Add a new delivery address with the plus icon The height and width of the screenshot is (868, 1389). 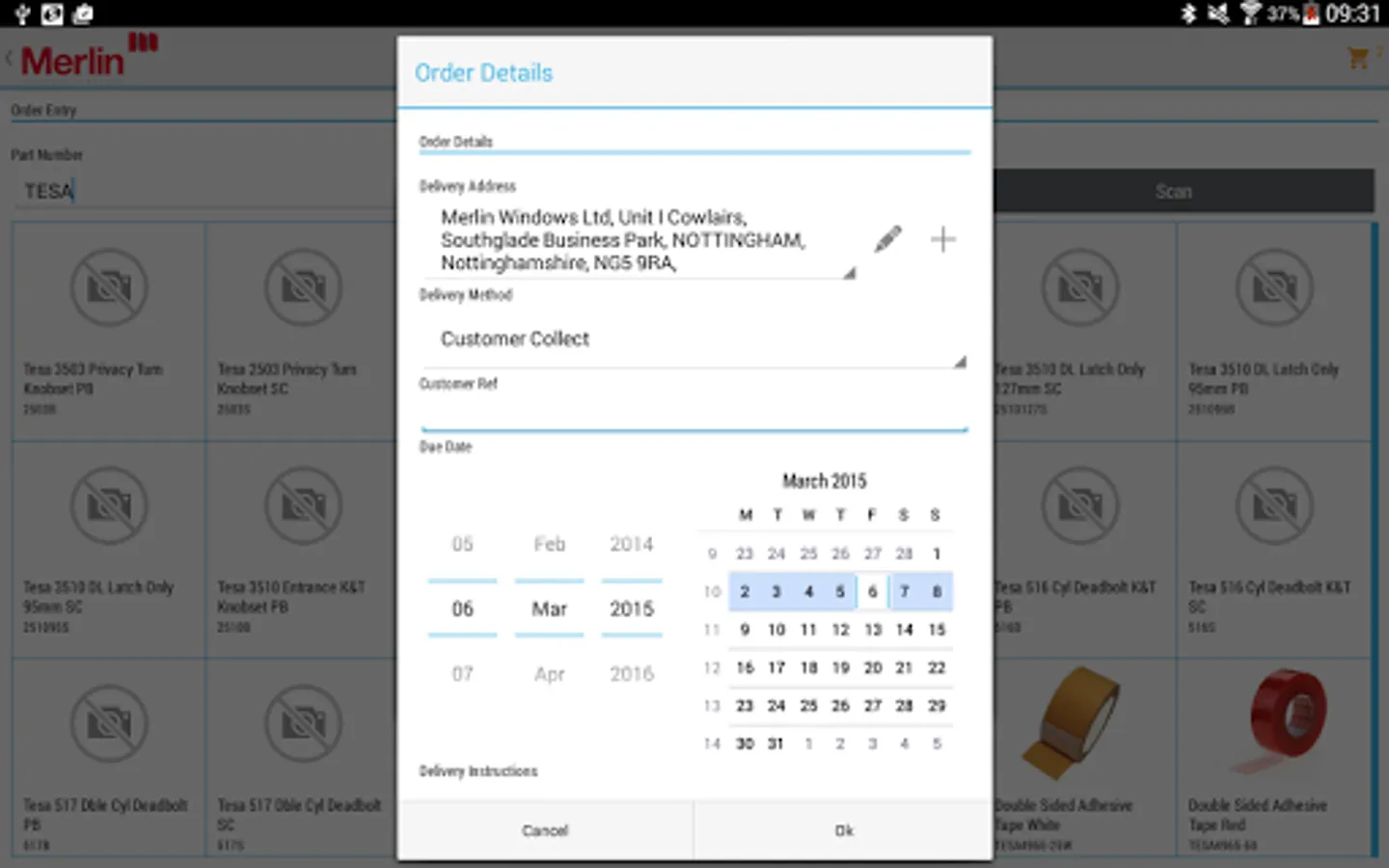pos(942,239)
